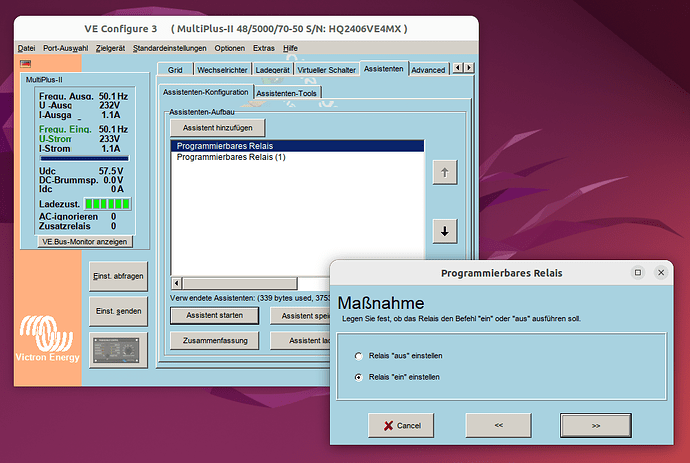Click the Victron Energy logo

point(47,339)
